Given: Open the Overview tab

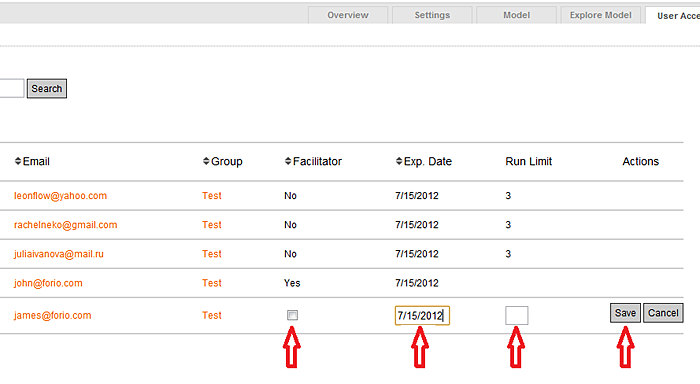Looking at the screenshot, I should click(348, 15).
